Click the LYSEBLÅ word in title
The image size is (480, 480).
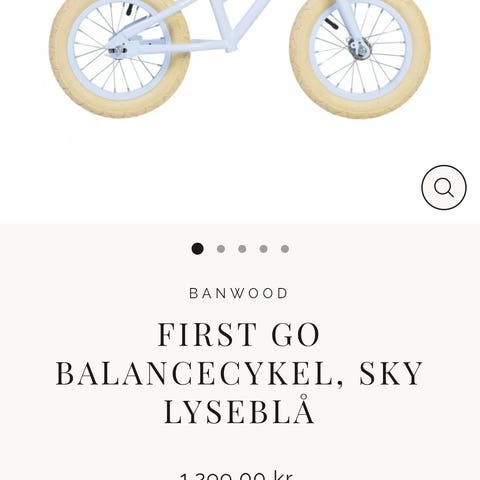coord(239,410)
